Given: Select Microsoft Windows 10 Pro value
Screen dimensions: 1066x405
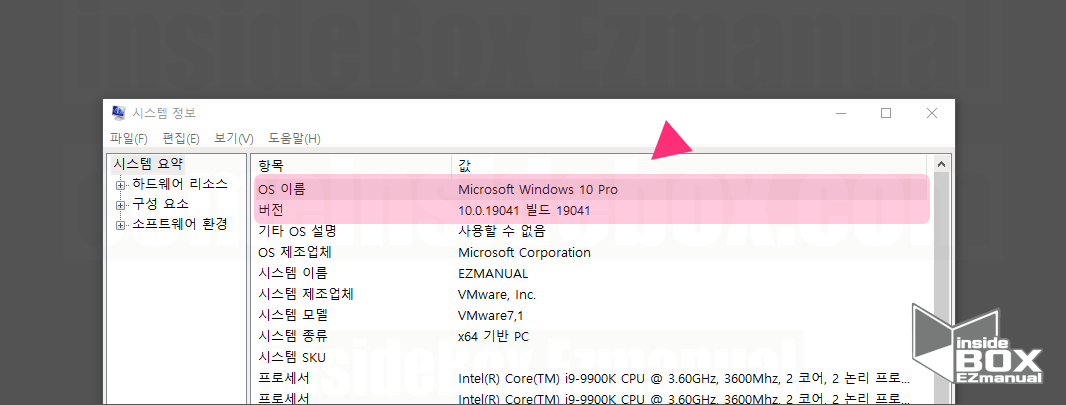Looking at the screenshot, I should point(538,190).
